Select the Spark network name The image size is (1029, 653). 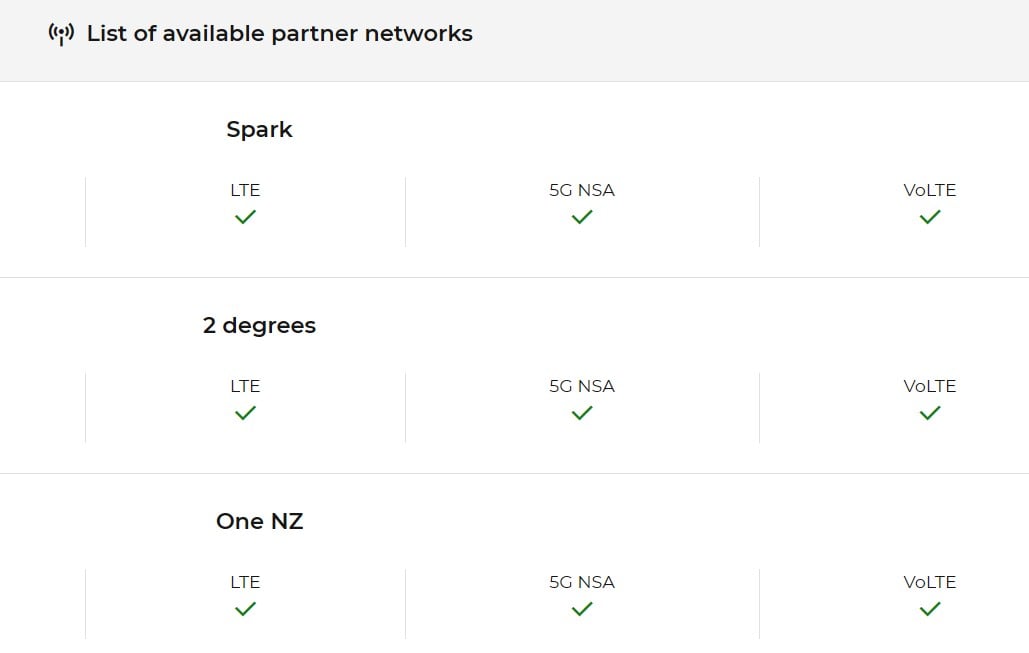[x=259, y=130]
